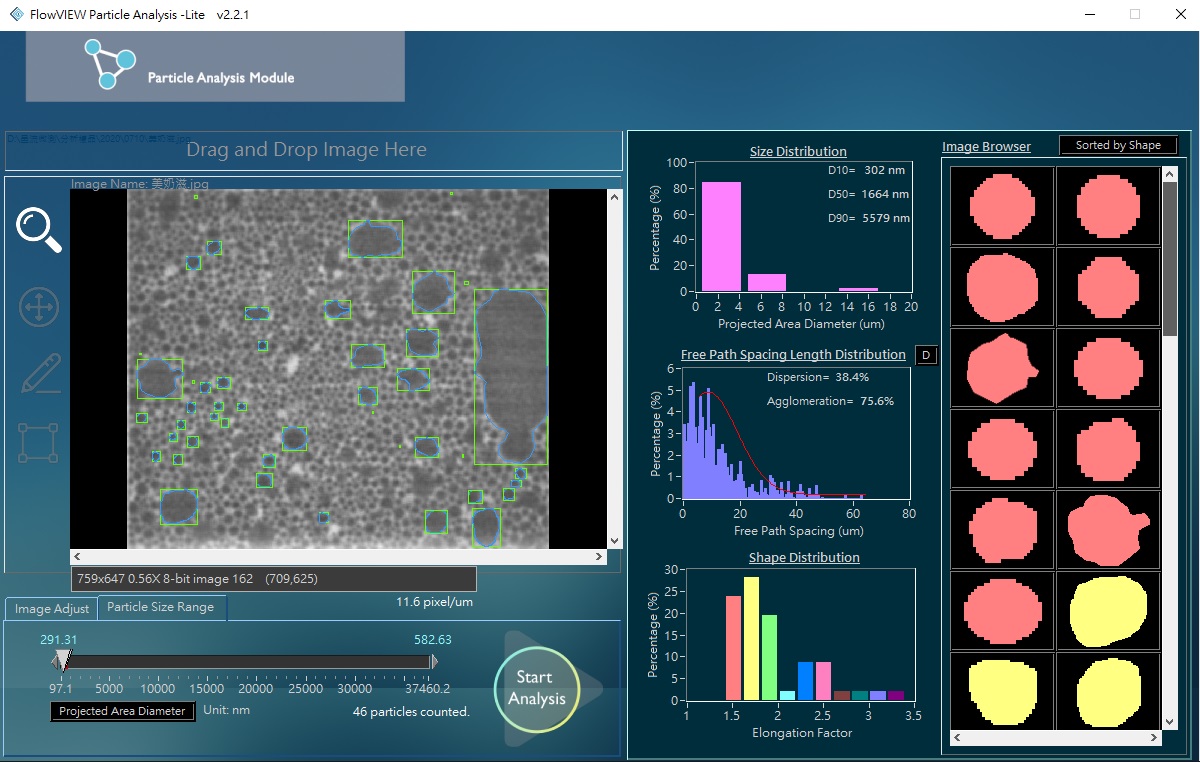1200x762 pixels.
Task: Open the Projected Area Diameter dropdown
Action: point(122,711)
